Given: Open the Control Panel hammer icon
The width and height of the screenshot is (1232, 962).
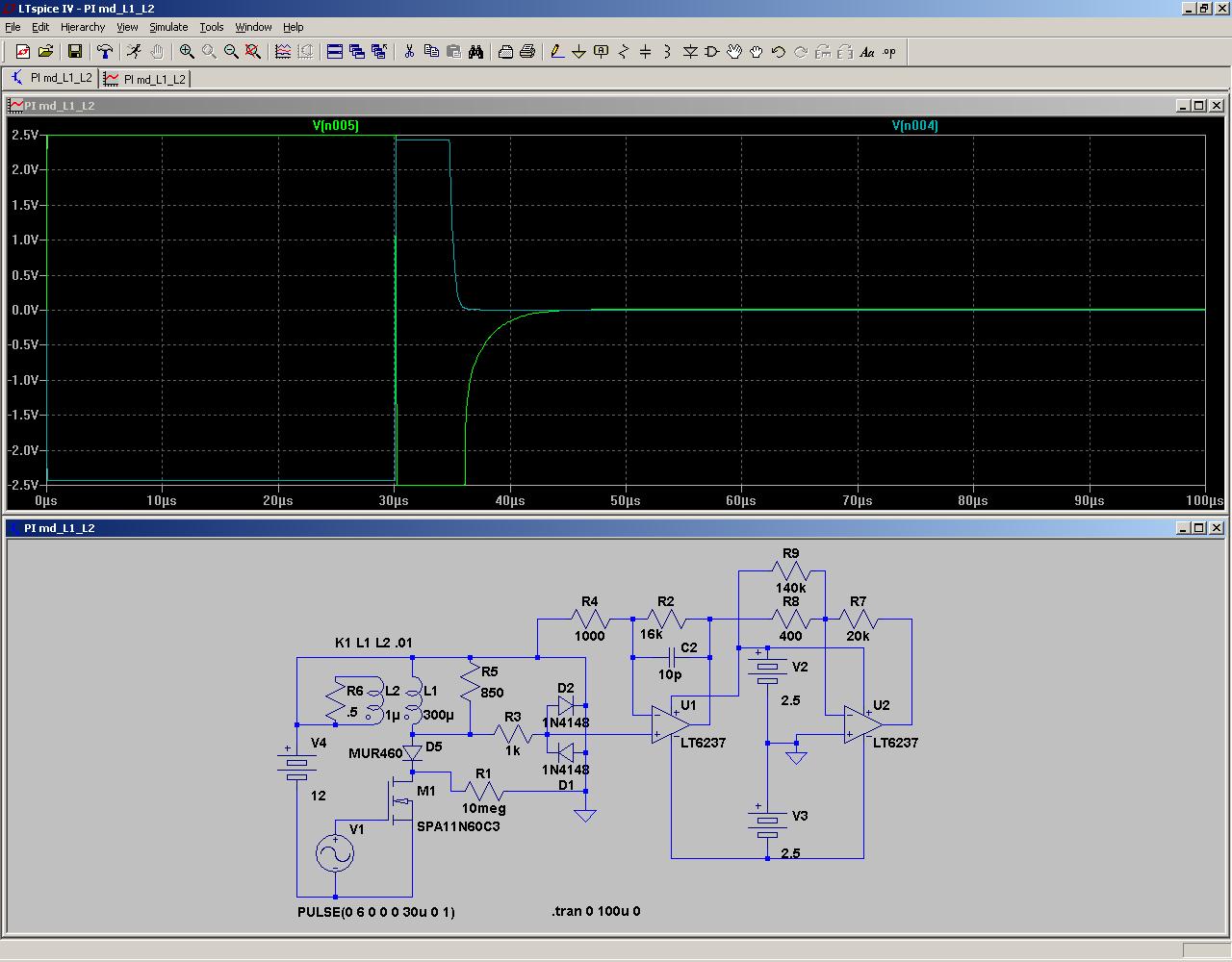Looking at the screenshot, I should click(x=105, y=52).
